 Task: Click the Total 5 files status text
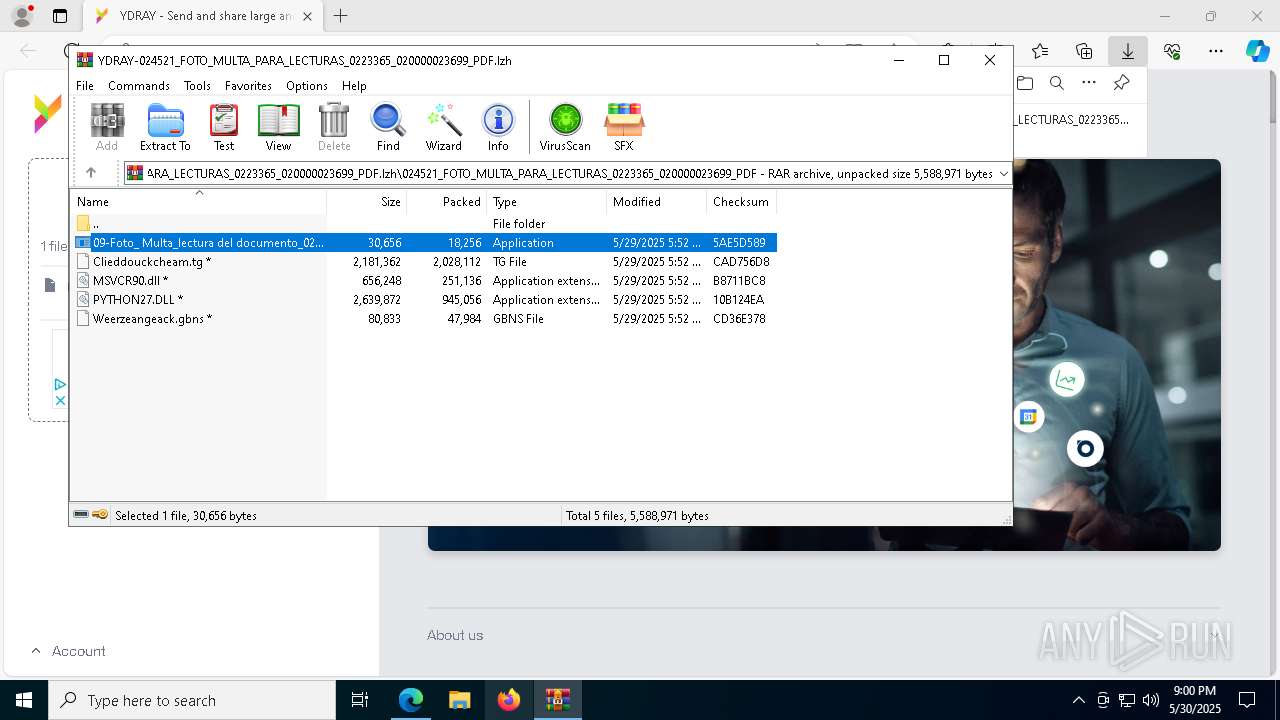point(637,516)
